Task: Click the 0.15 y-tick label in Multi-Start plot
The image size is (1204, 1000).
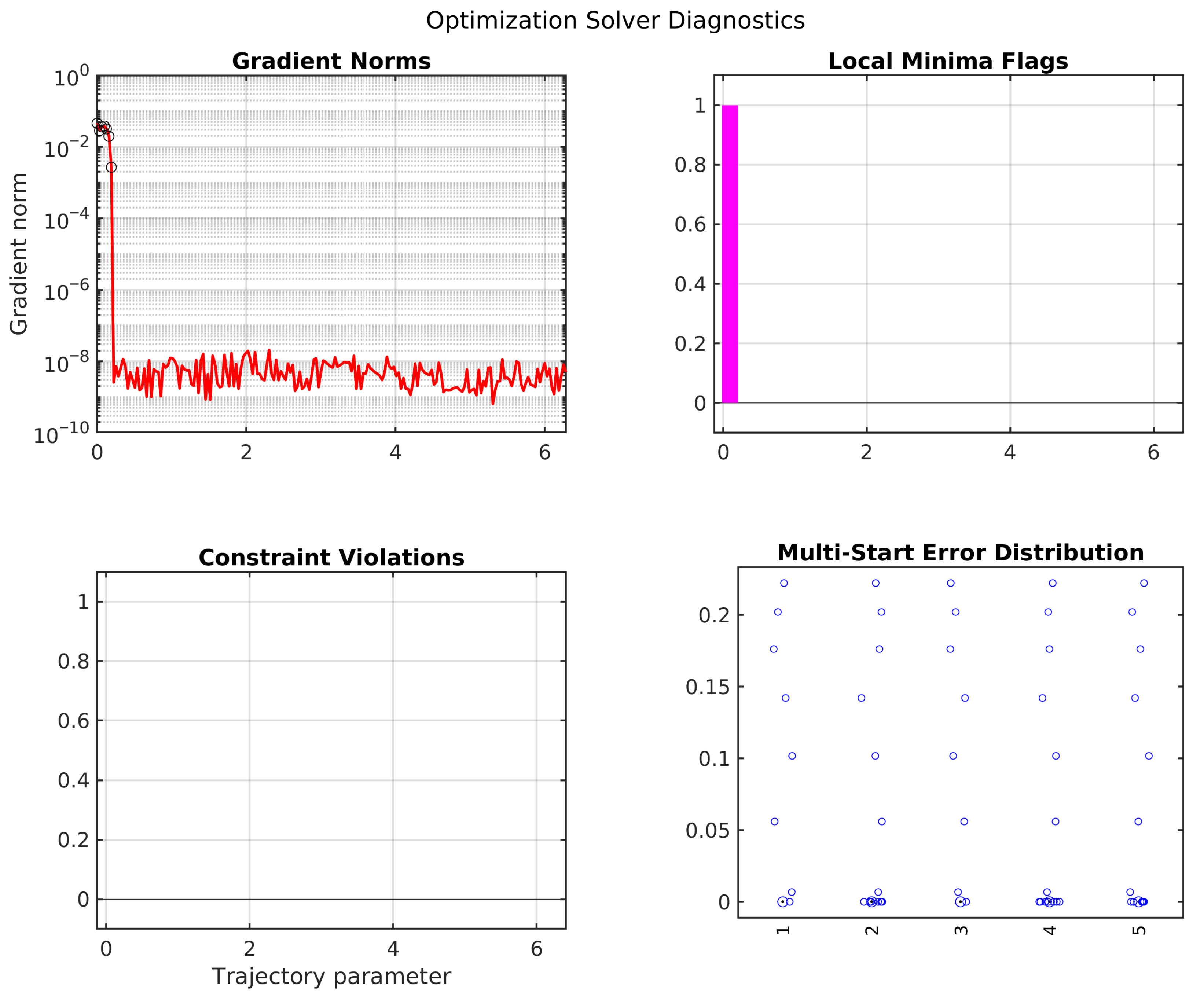Action: (x=708, y=687)
